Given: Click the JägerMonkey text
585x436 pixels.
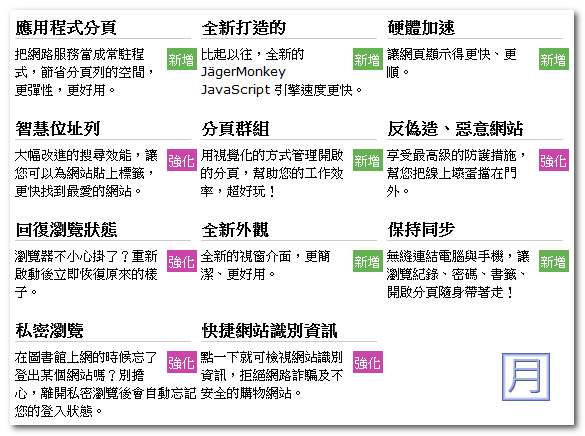Looking at the screenshot, I should click(243, 72).
